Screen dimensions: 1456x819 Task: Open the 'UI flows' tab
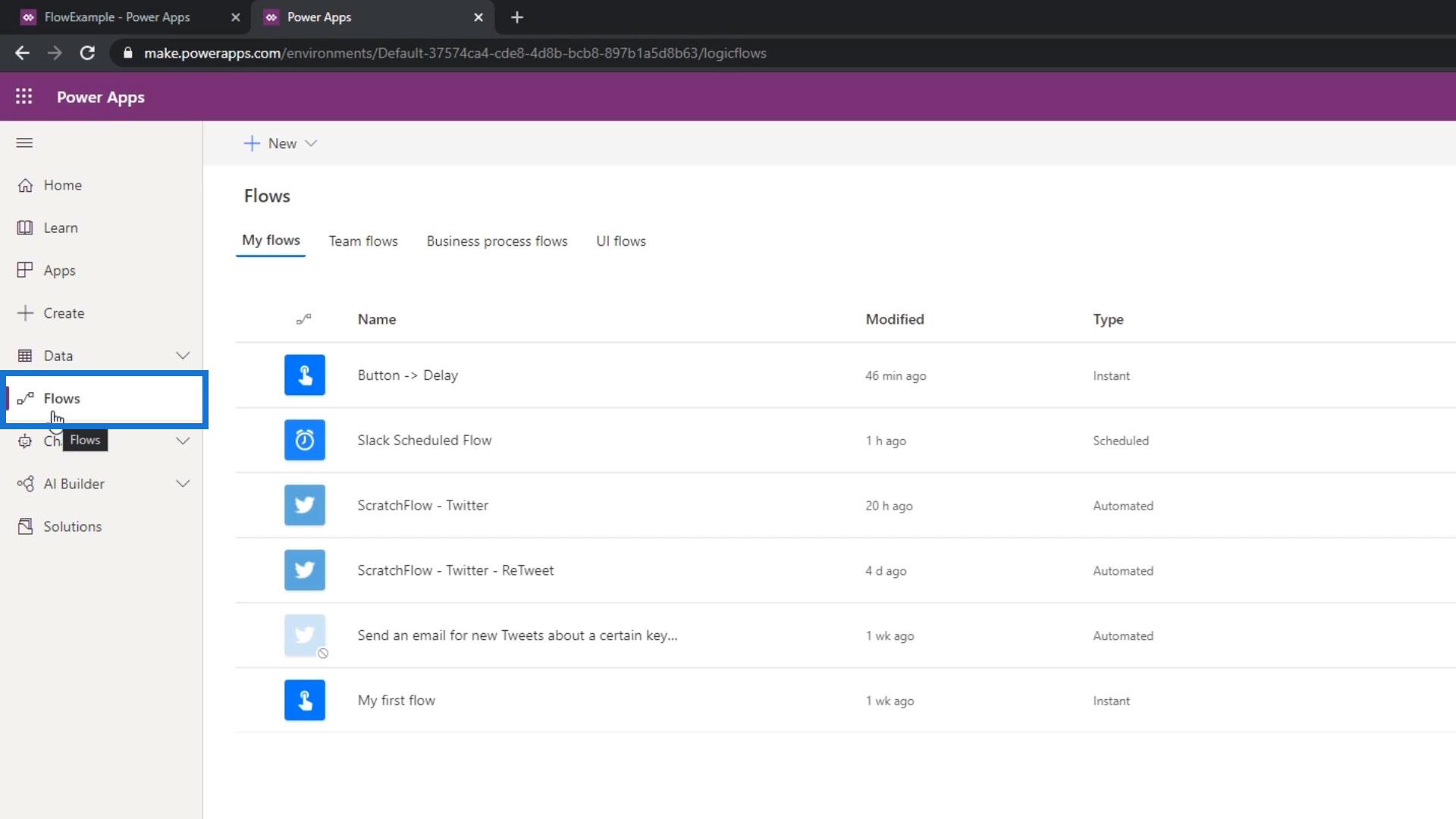coord(620,240)
